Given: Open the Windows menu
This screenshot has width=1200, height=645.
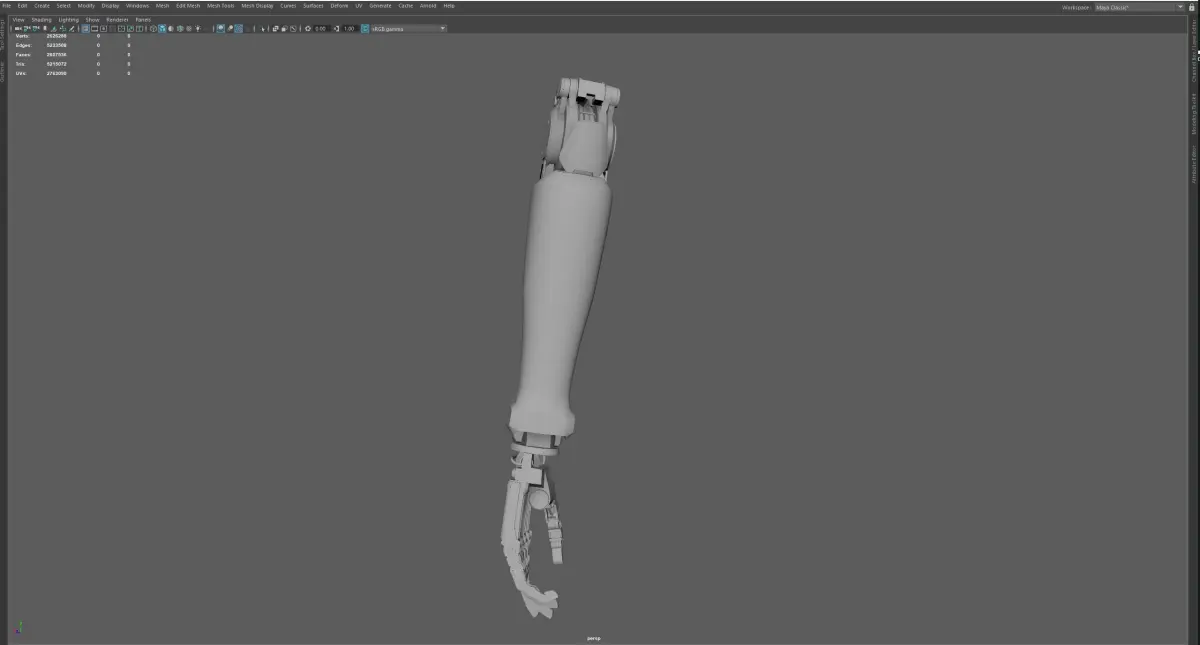Looking at the screenshot, I should [137, 6].
